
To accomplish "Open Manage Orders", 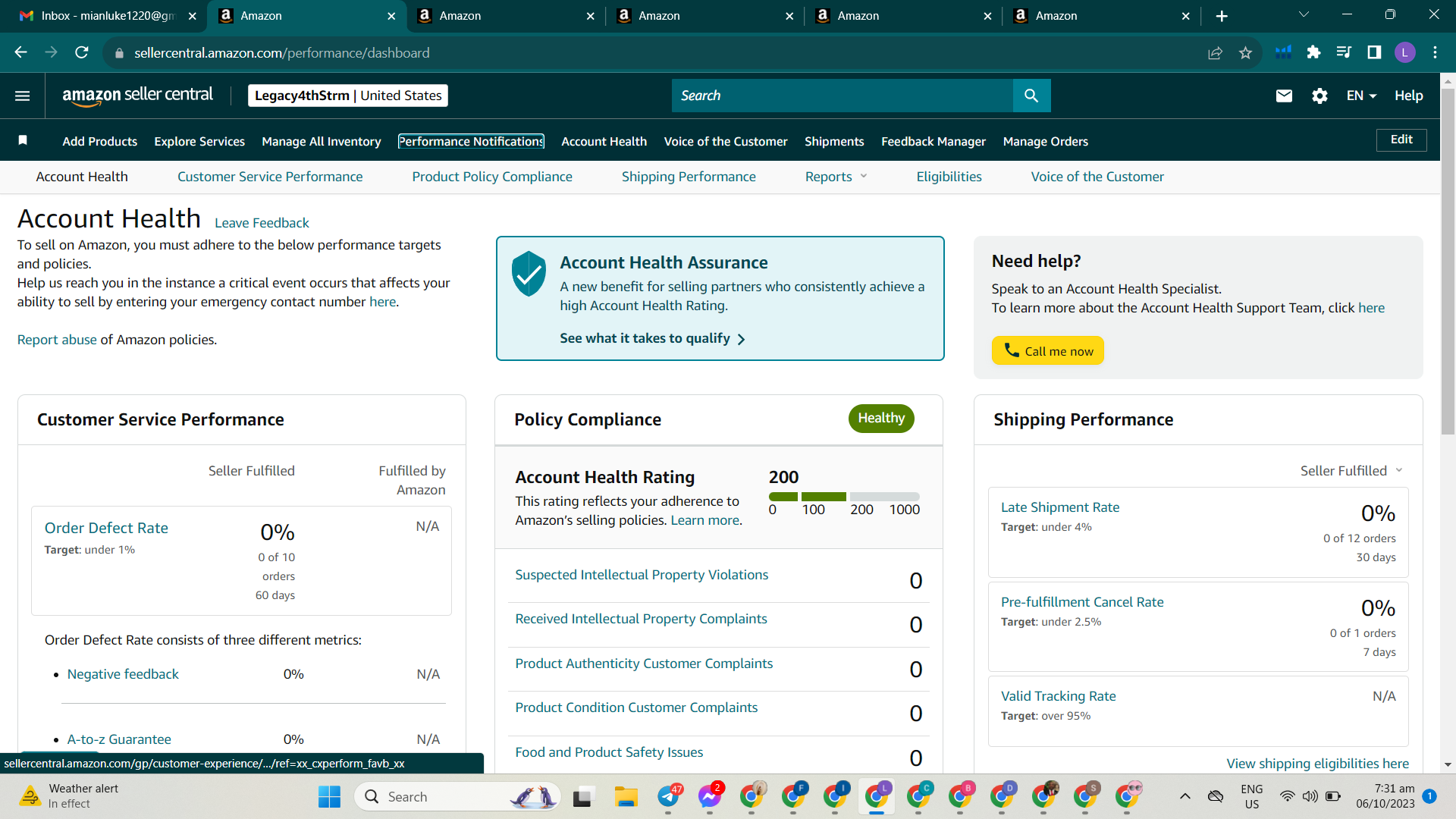I will click(1046, 141).
